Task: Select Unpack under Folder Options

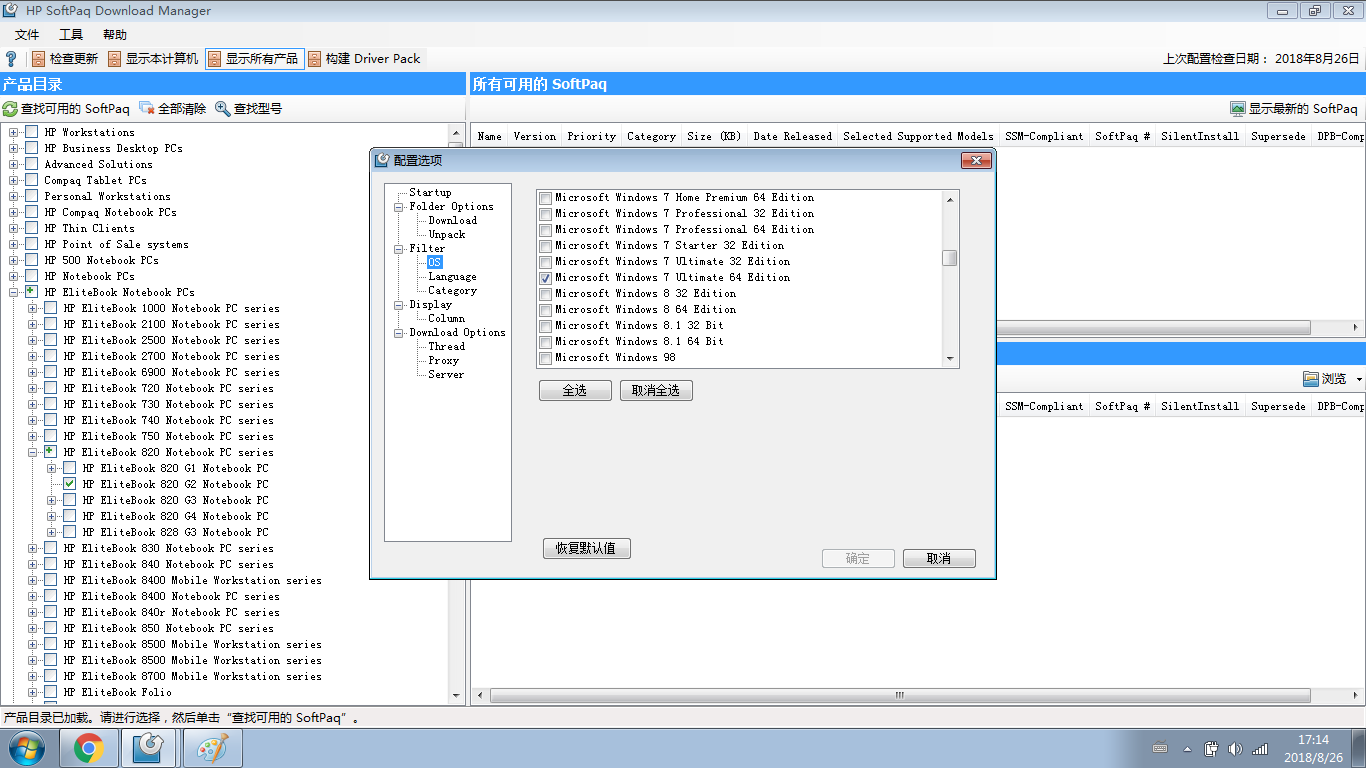Action: pos(447,234)
